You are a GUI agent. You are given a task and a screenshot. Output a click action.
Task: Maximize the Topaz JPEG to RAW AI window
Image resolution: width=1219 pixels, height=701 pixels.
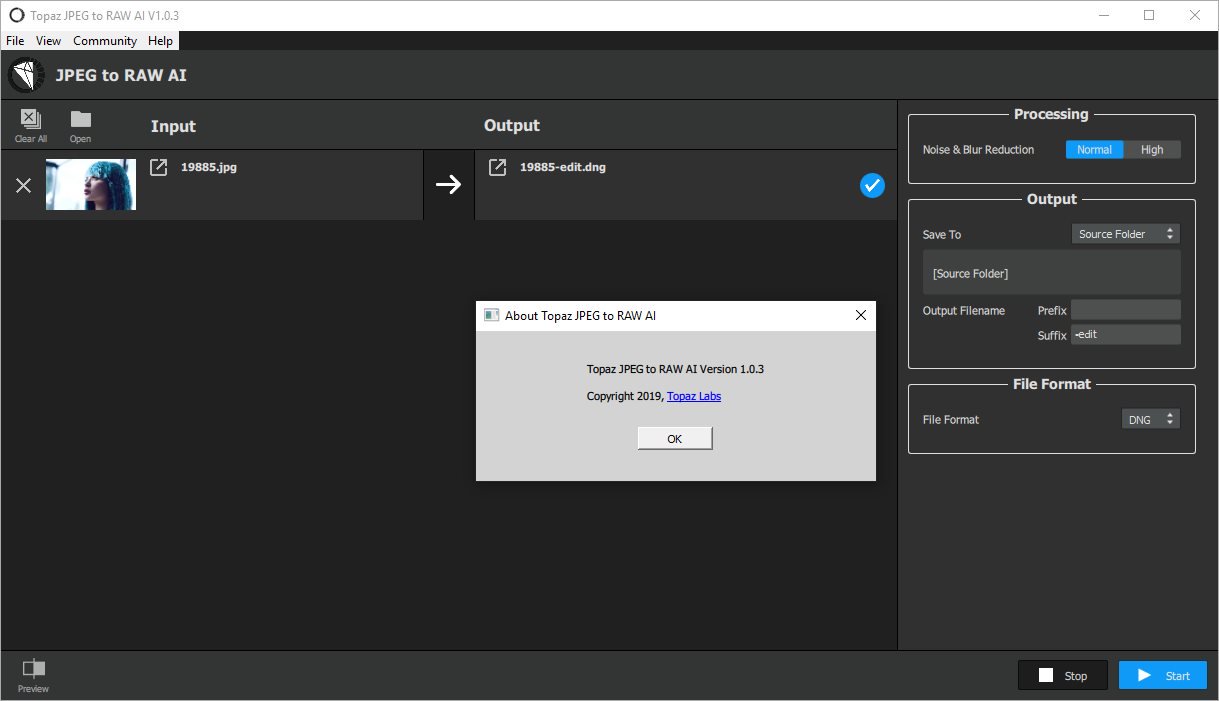pyautogui.click(x=1149, y=15)
